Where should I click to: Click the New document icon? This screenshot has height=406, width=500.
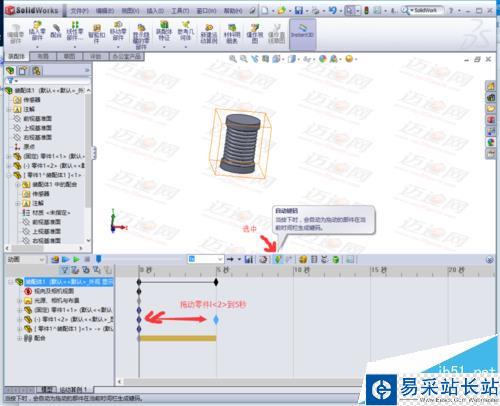pos(265,11)
